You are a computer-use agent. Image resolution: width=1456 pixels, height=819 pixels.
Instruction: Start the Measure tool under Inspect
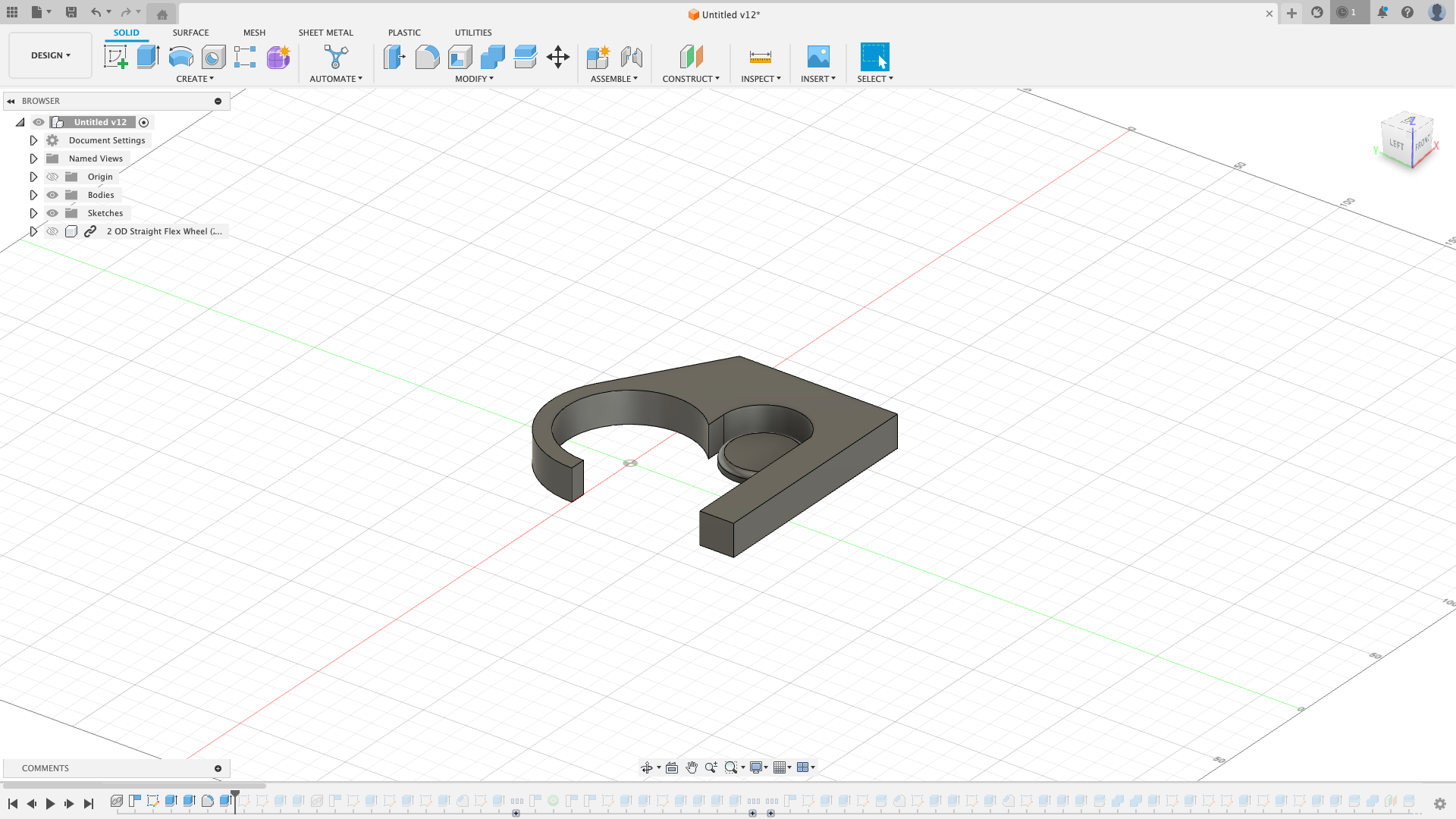click(759, 57)
